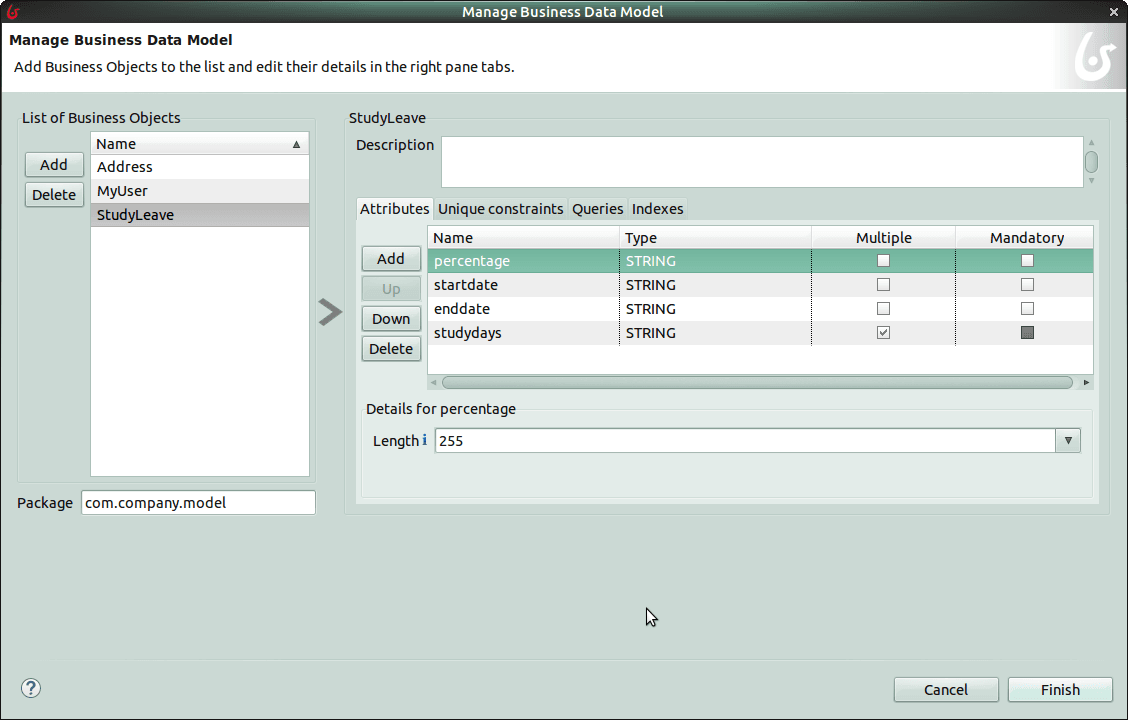The width and height of the screenshot is (1128, 720).
Task: Click the Package input field
Action: (x=197, y=502)
